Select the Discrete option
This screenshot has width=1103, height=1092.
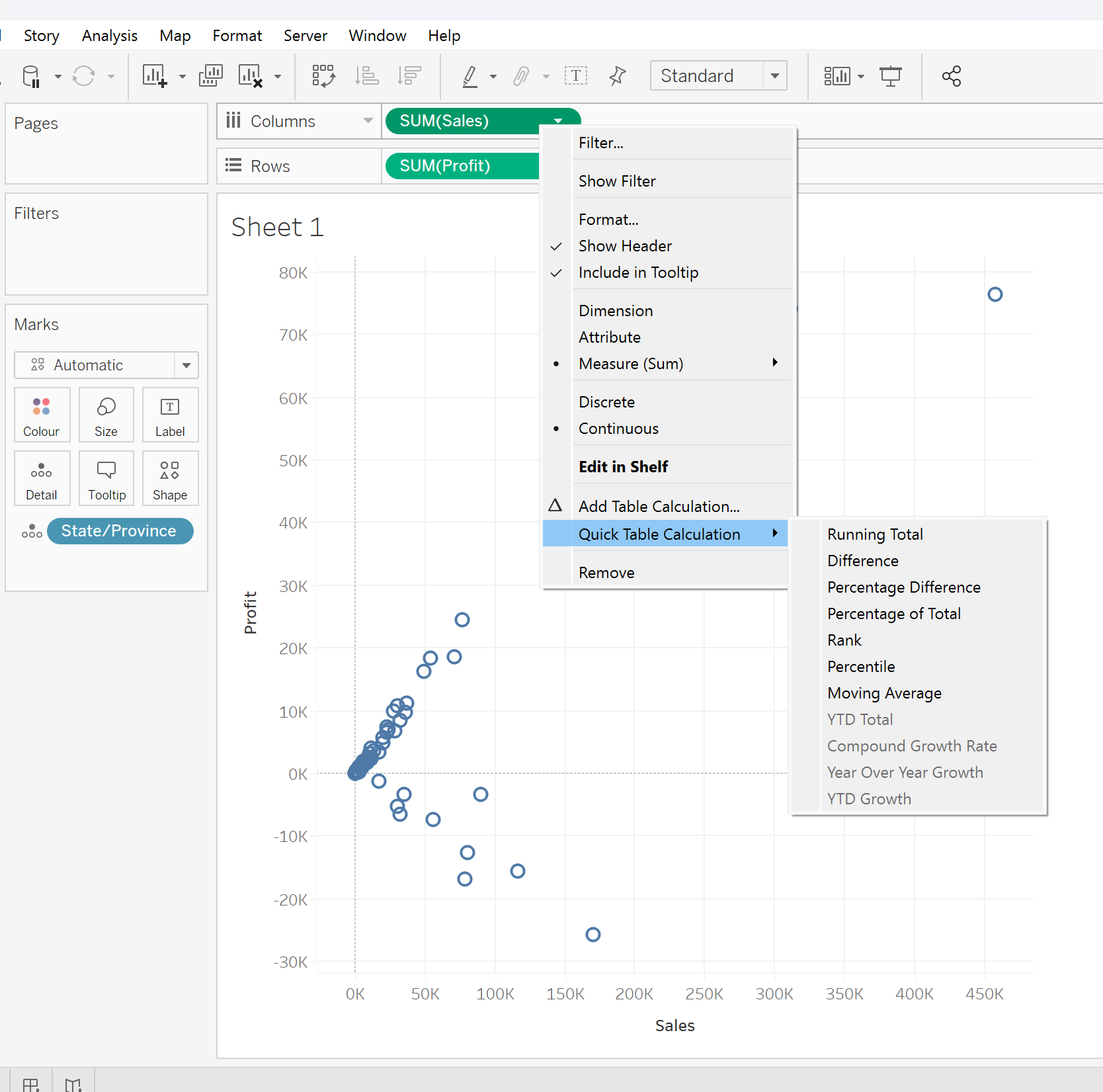[606, 402]
